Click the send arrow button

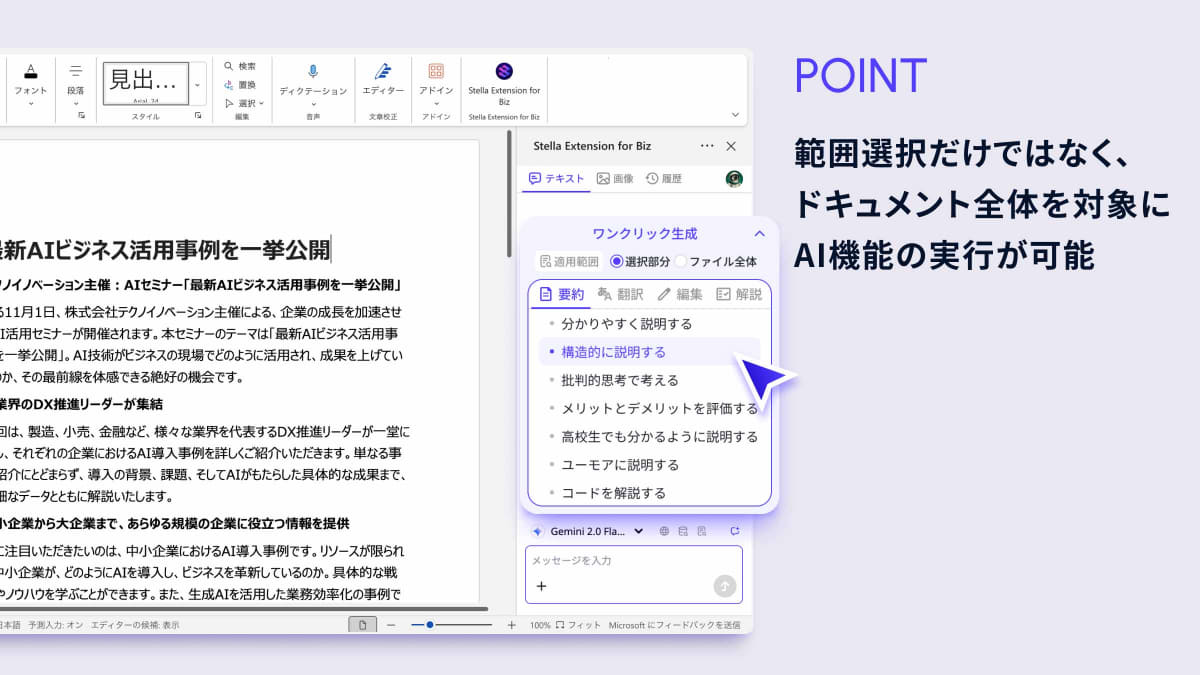pos(725,586)
